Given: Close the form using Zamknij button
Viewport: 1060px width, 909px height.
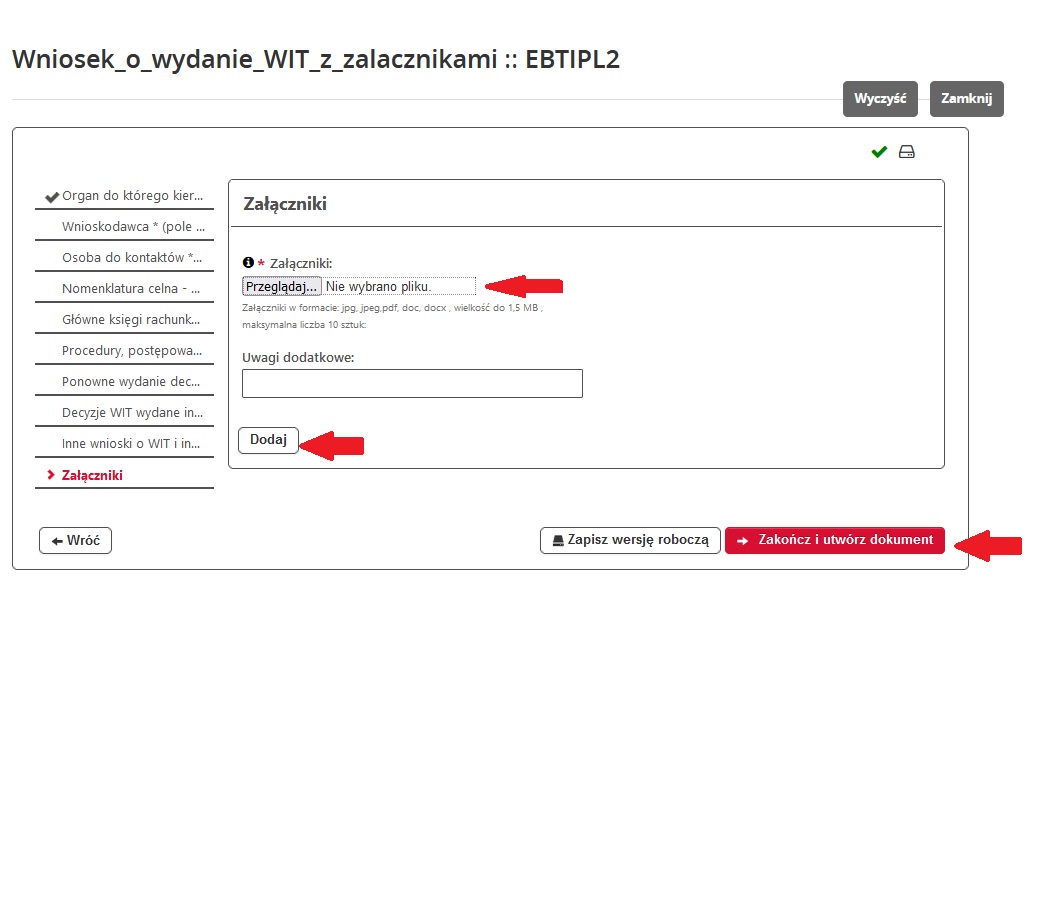Looking at the screenshot, I should pos(966,99).
